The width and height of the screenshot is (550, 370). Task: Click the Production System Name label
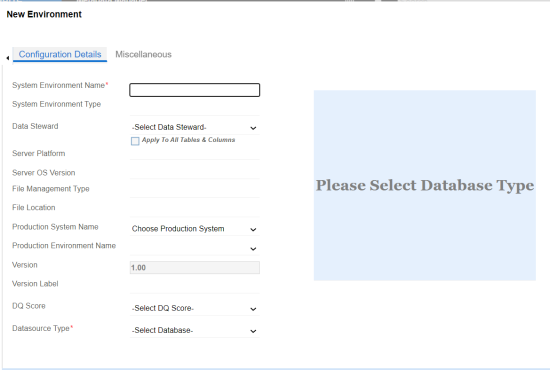click(55, 227)
